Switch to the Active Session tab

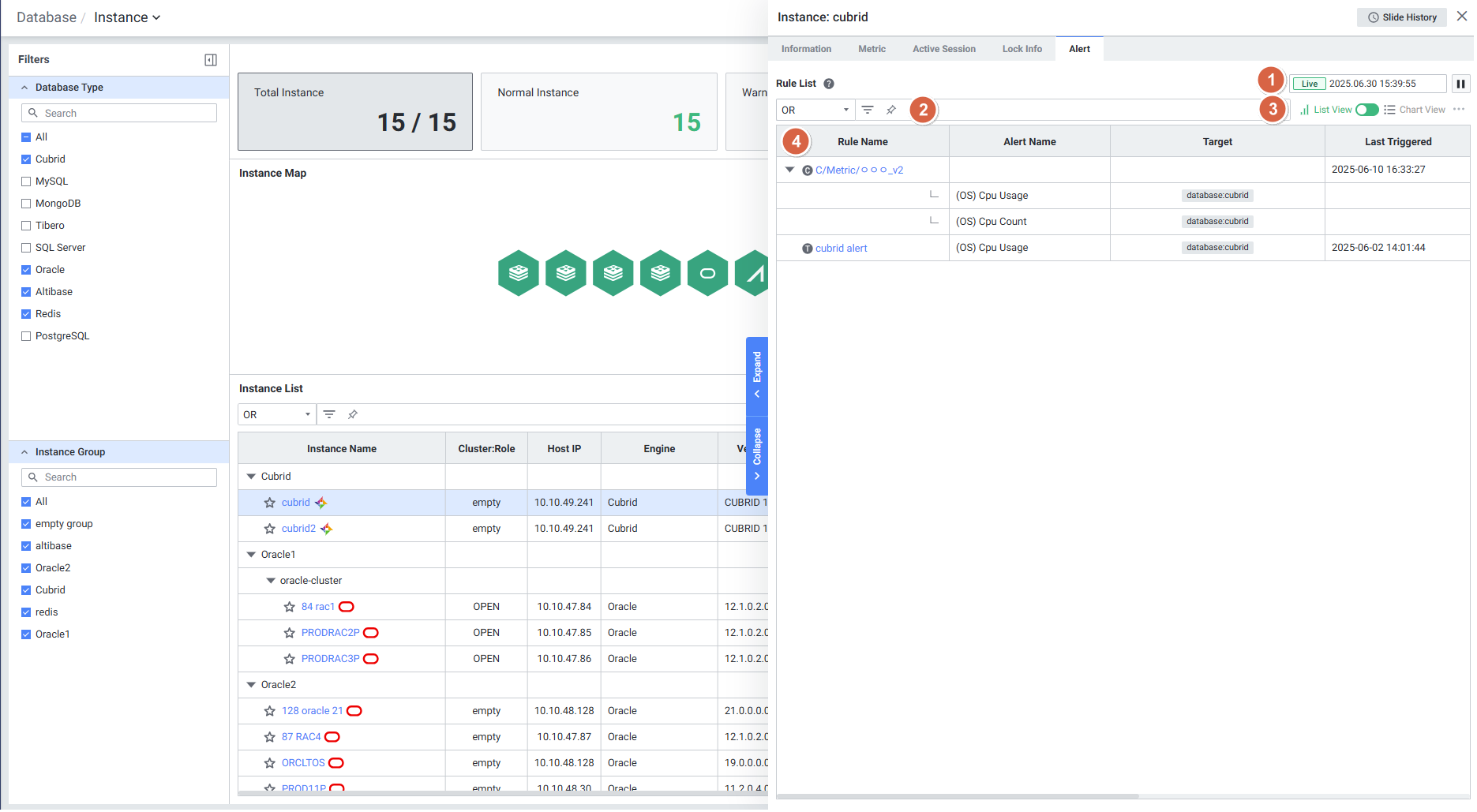click(943, 49)
